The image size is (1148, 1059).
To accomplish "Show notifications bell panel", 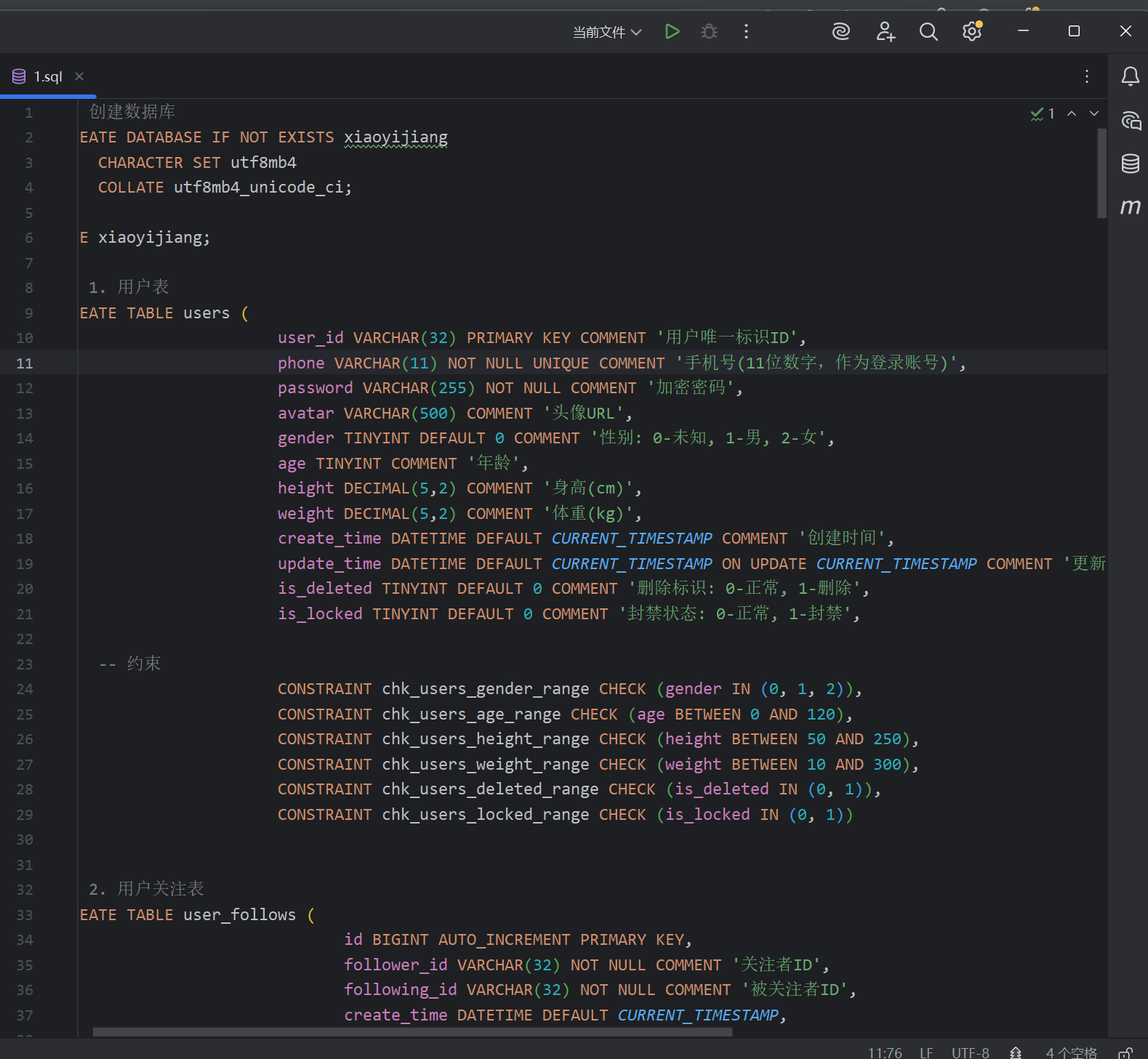I will click(x=1130, y=76).
